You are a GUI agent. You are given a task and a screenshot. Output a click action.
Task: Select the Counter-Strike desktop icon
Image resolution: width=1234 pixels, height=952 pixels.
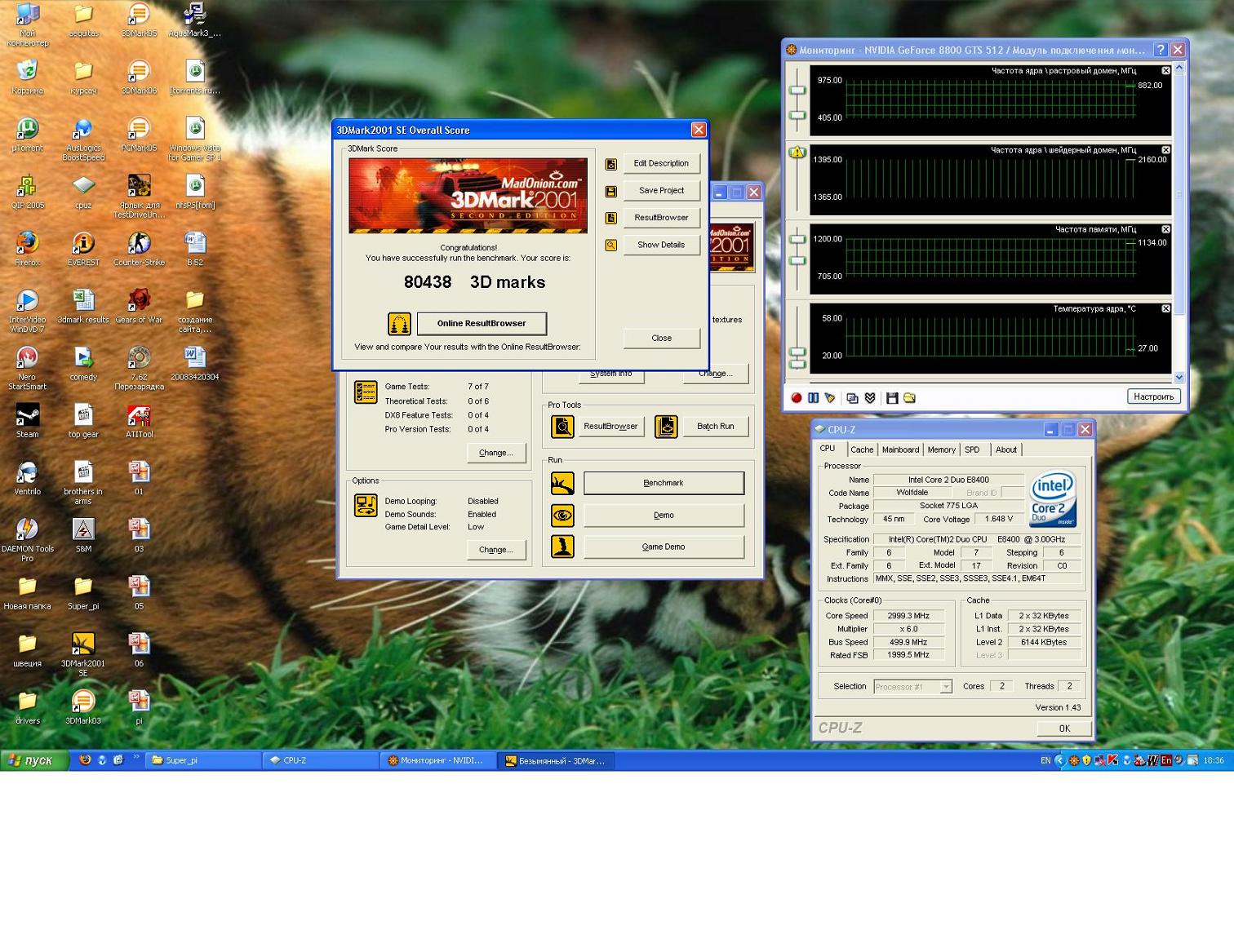point(139,249)
